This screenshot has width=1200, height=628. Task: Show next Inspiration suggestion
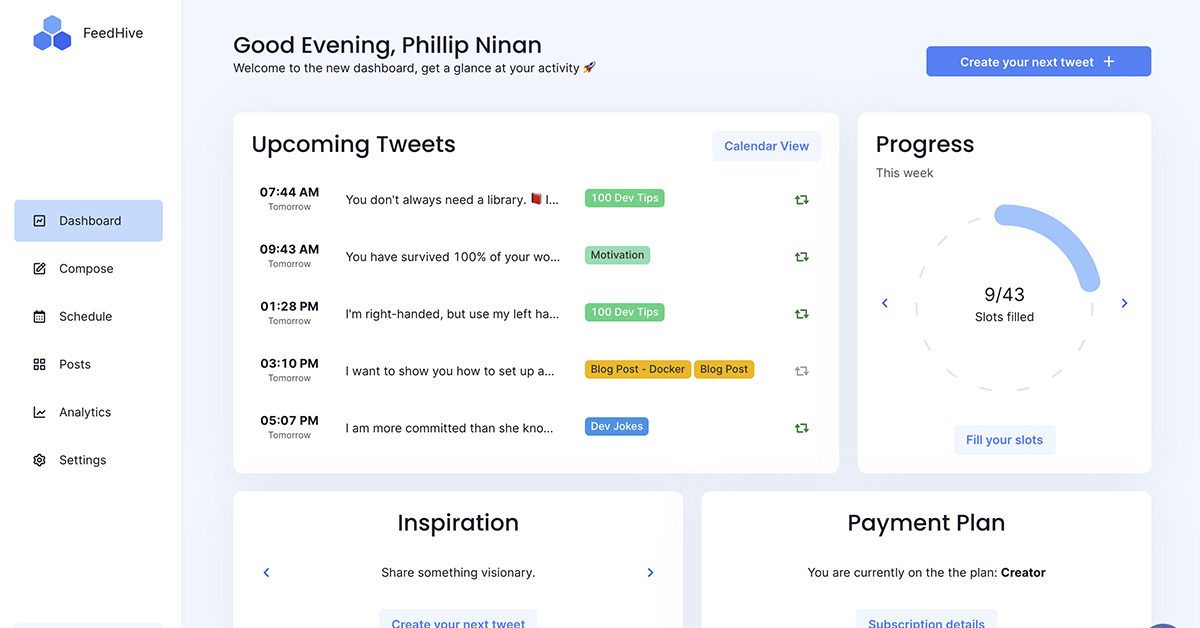coord(650,573)
